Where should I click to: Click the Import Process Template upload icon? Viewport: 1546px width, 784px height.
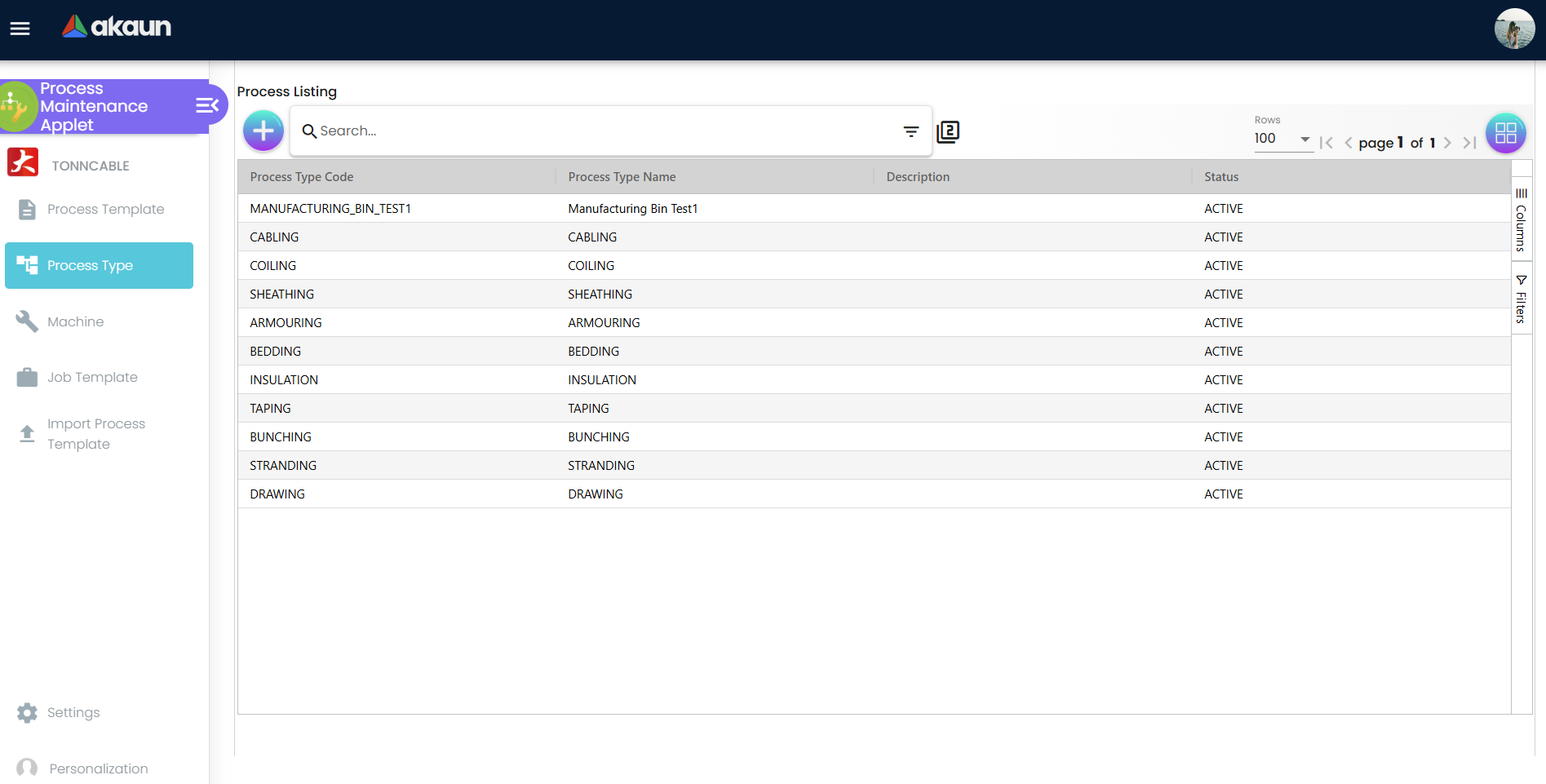coord(27,432)
